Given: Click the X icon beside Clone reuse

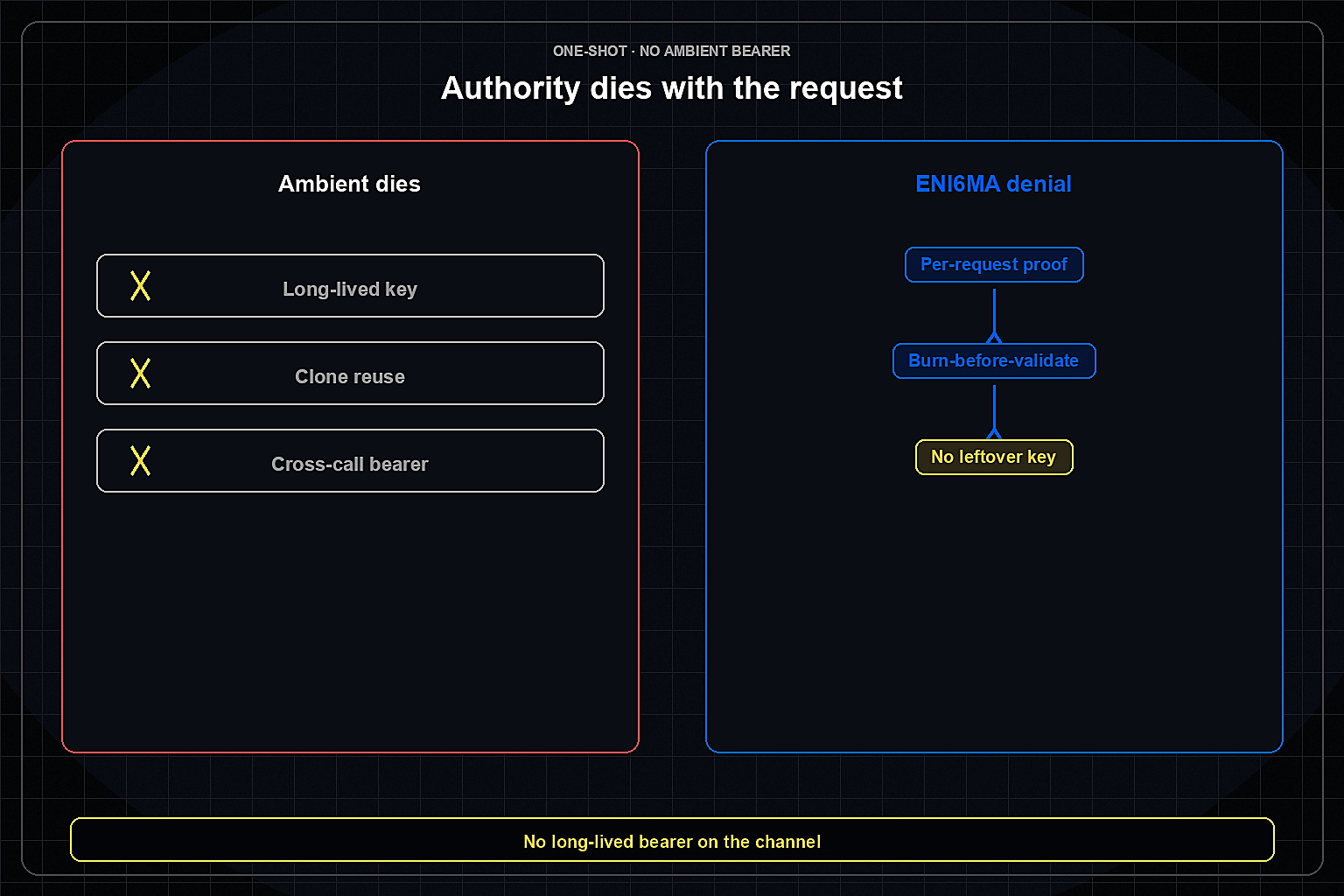Looking at the screenshot, I should 140,374.
